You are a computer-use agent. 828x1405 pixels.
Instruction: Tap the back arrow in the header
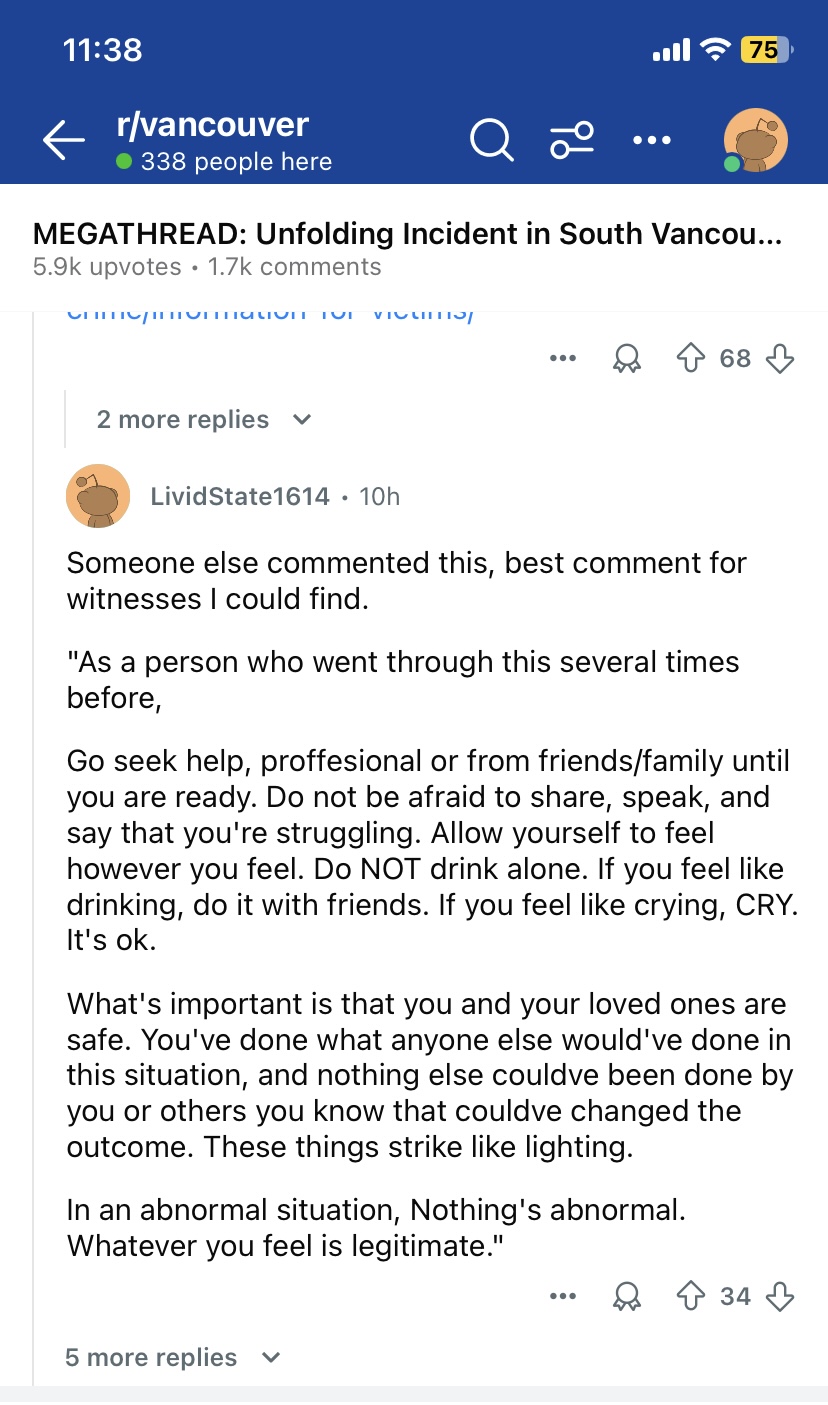point(63,141)
